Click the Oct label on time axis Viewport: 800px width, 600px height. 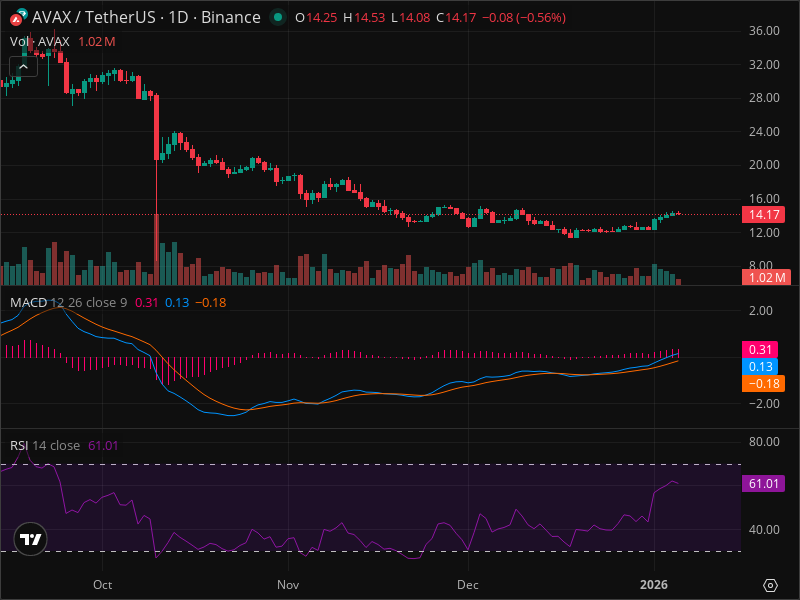103,585
